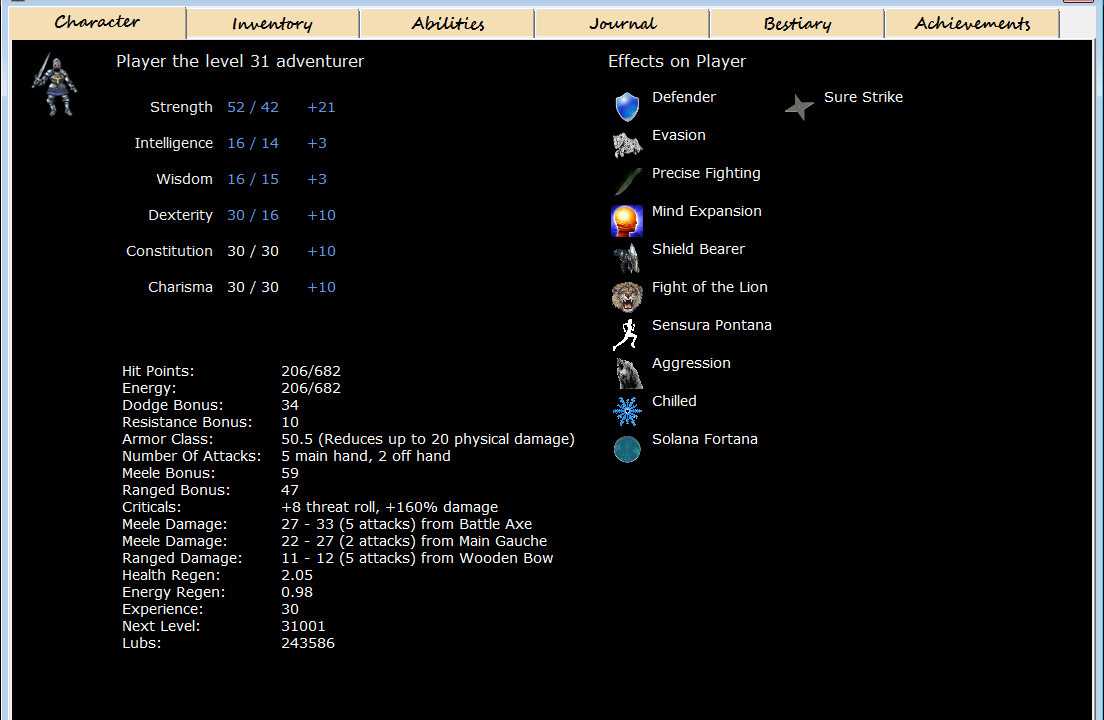1104x720 pixels.
Task: Click the Strength +21 bonus value
Action: pos(321,107)
